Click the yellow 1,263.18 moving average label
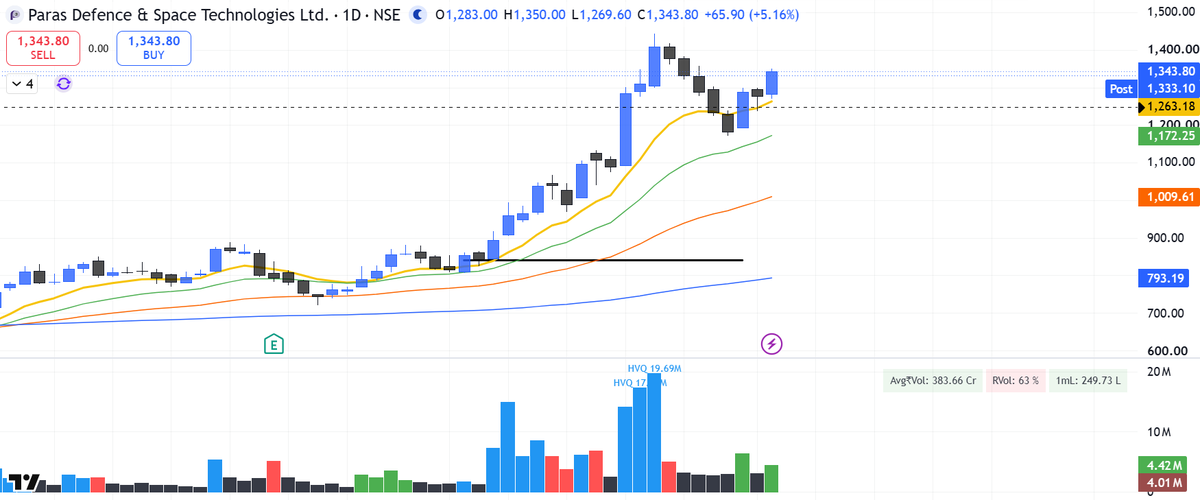 pos(1168,106)
